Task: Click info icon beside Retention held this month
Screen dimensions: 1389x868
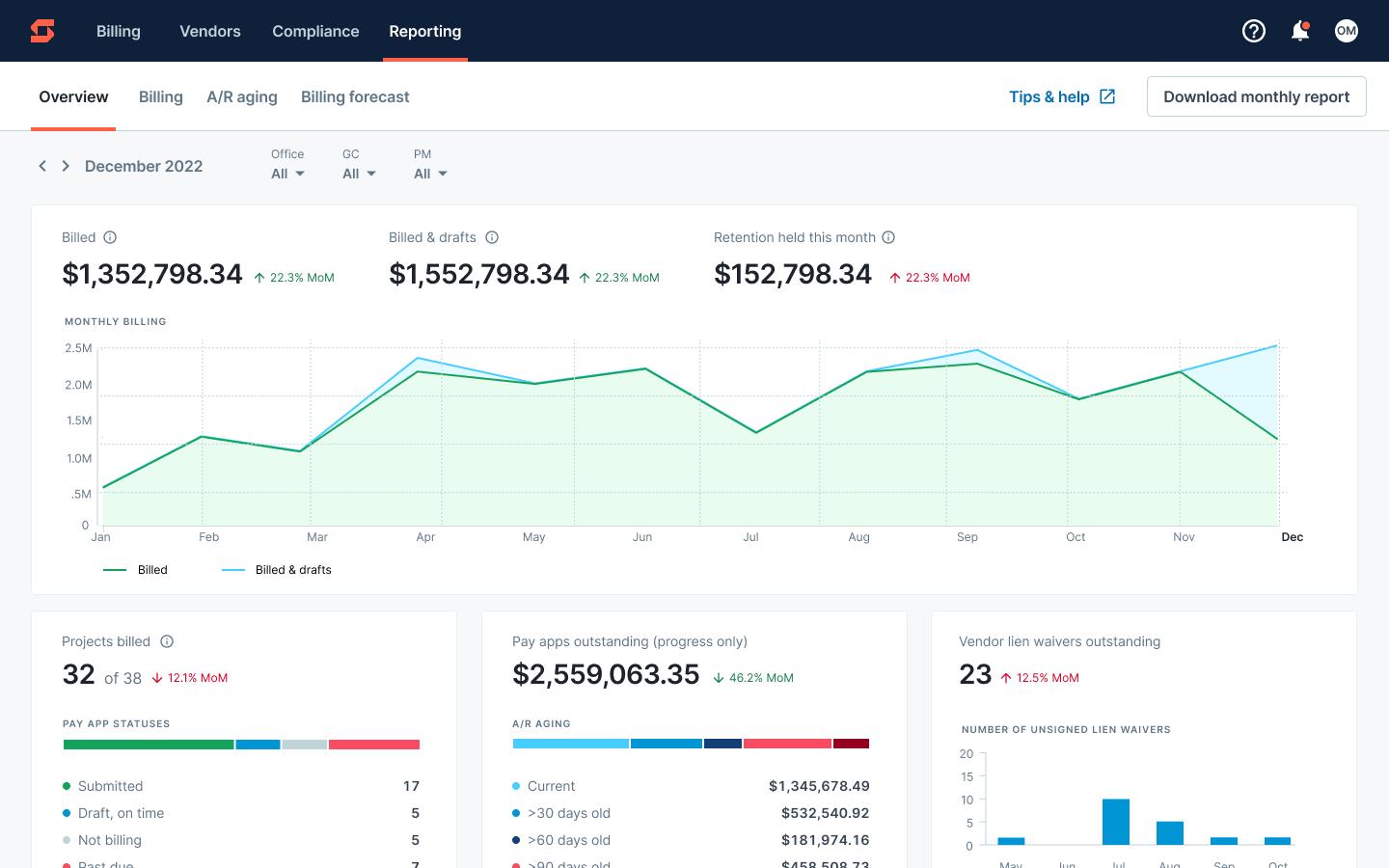Action: (888, 237)
